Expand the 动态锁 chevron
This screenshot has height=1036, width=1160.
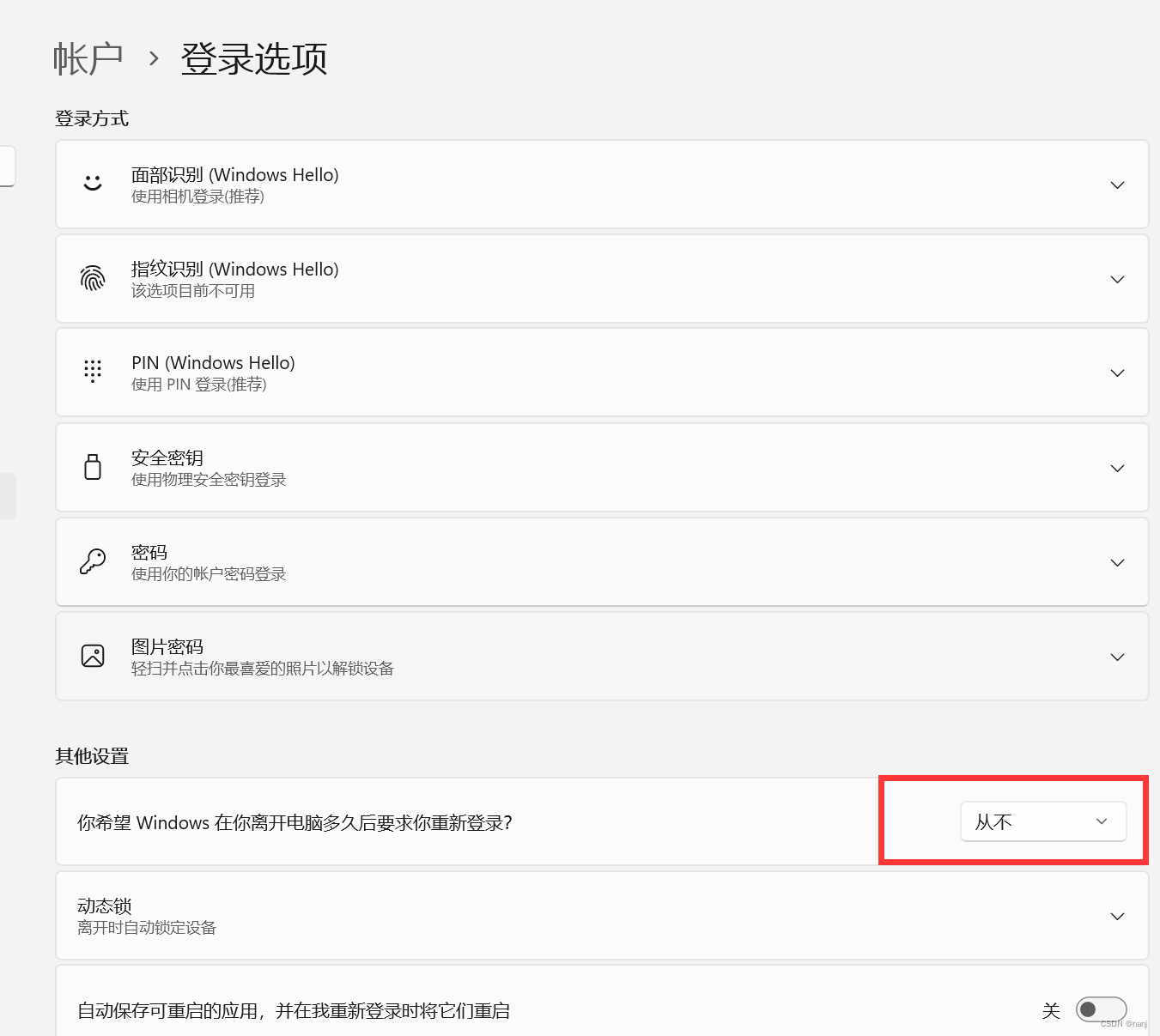[x=1117, y=916]
